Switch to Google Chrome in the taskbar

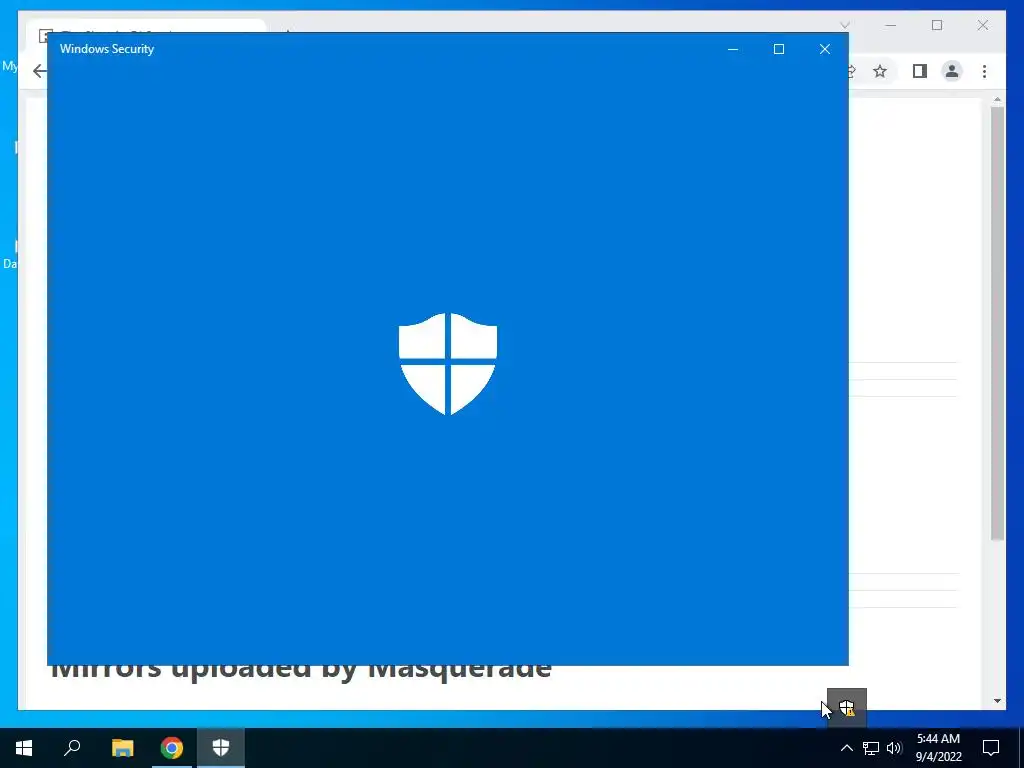pos(172,748)
